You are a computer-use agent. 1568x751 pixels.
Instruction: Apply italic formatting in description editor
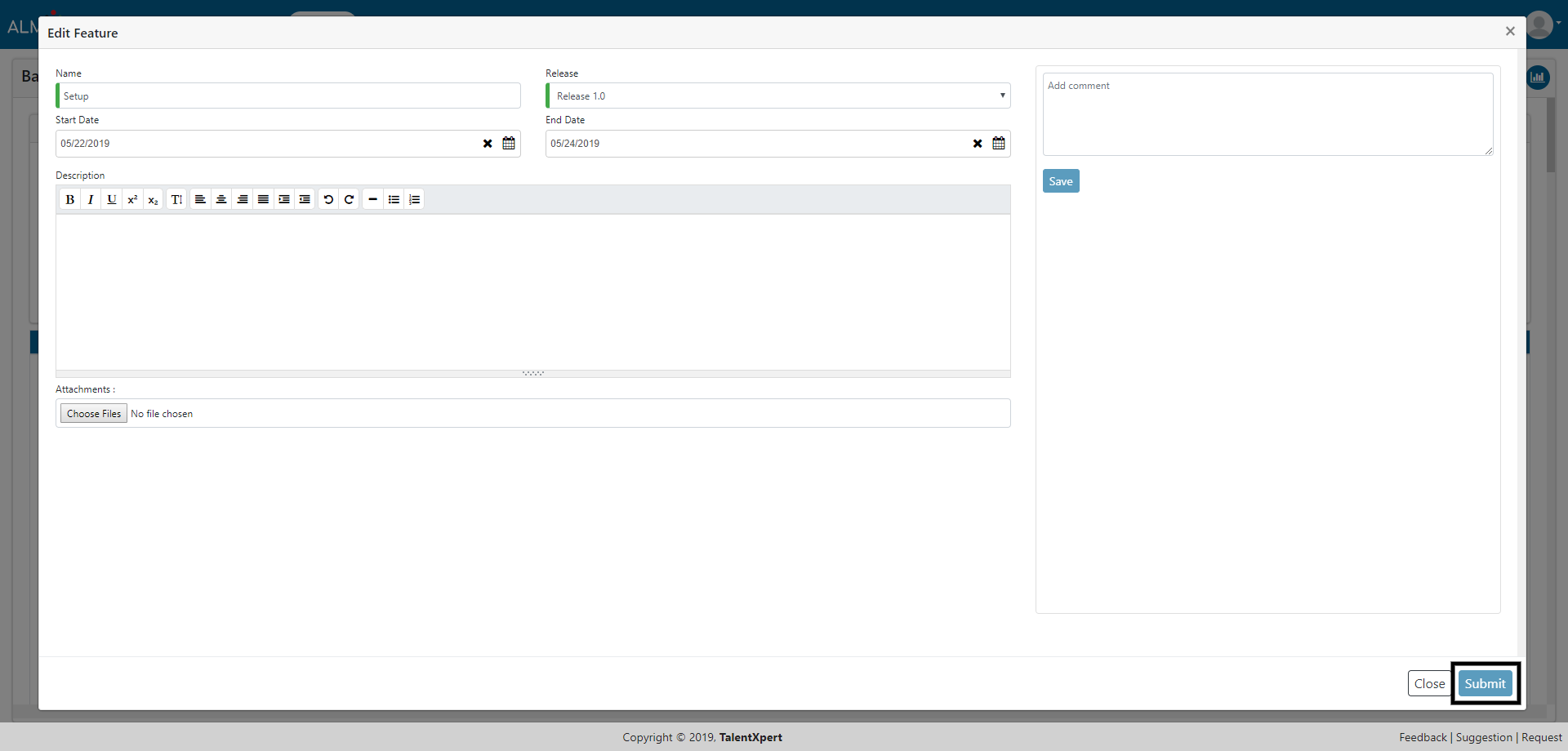pyautogui.click(x=91, y=199)
